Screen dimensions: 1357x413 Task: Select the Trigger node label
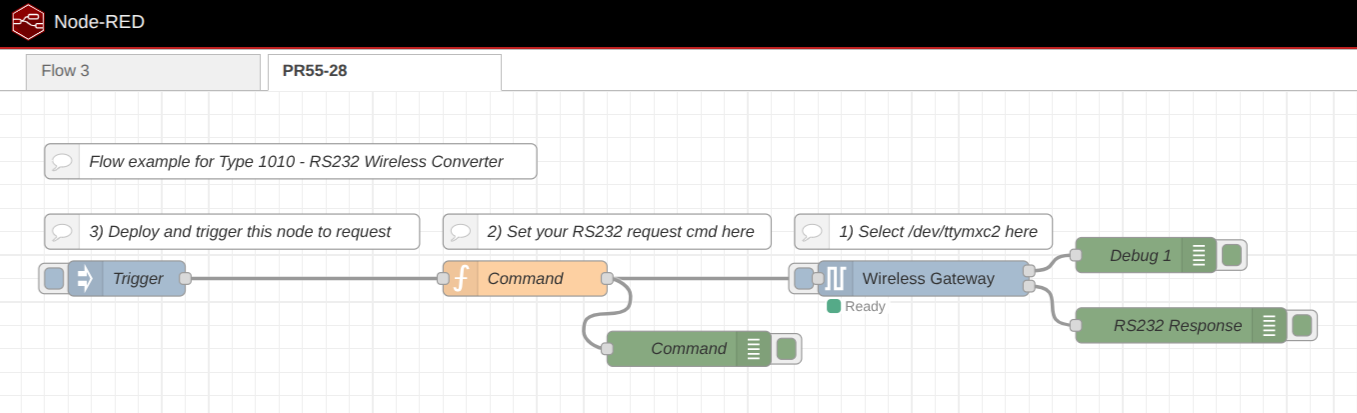pyautogui.click(x=138, y=279)
